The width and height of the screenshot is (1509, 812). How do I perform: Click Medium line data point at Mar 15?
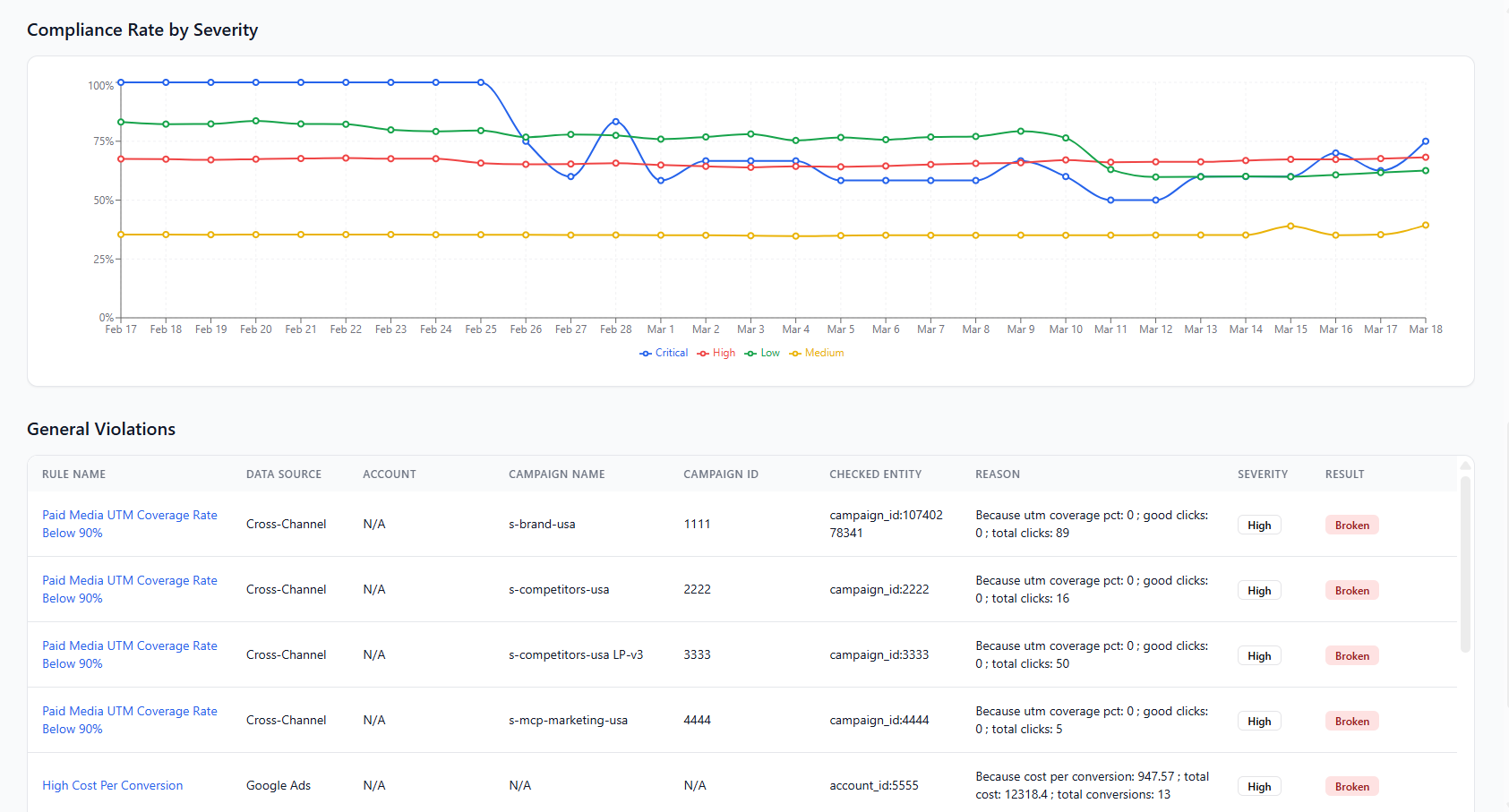[x=1290, y=226]
